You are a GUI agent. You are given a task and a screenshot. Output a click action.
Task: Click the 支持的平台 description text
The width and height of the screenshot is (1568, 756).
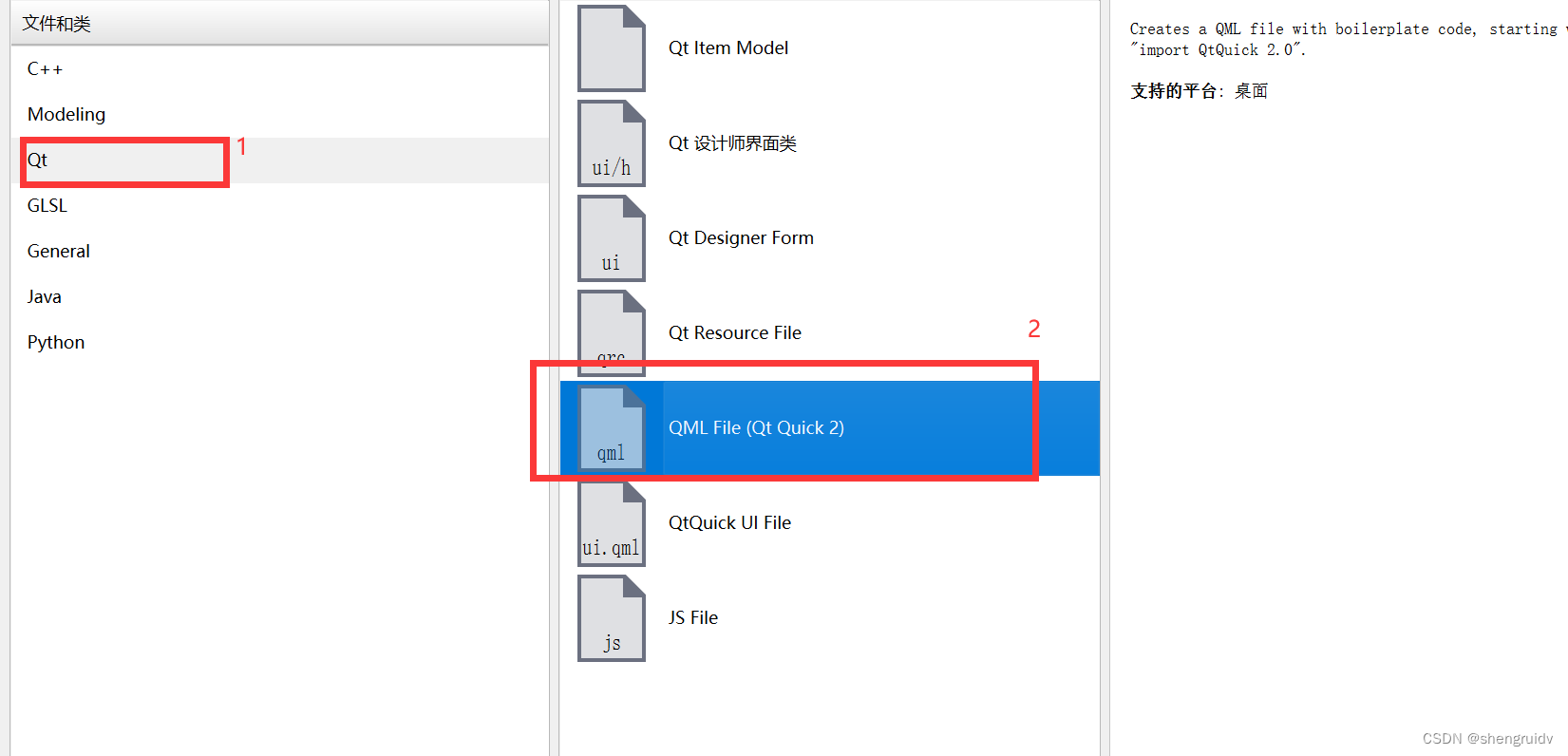point(1199,91)
